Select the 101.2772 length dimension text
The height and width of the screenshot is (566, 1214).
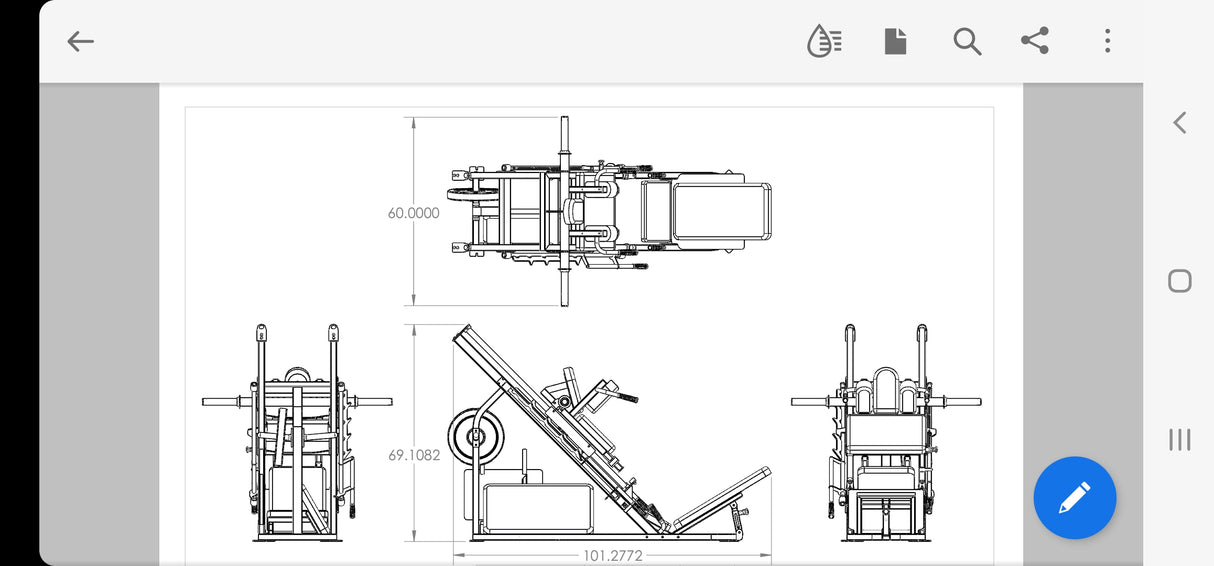click(x=612, y=556)
